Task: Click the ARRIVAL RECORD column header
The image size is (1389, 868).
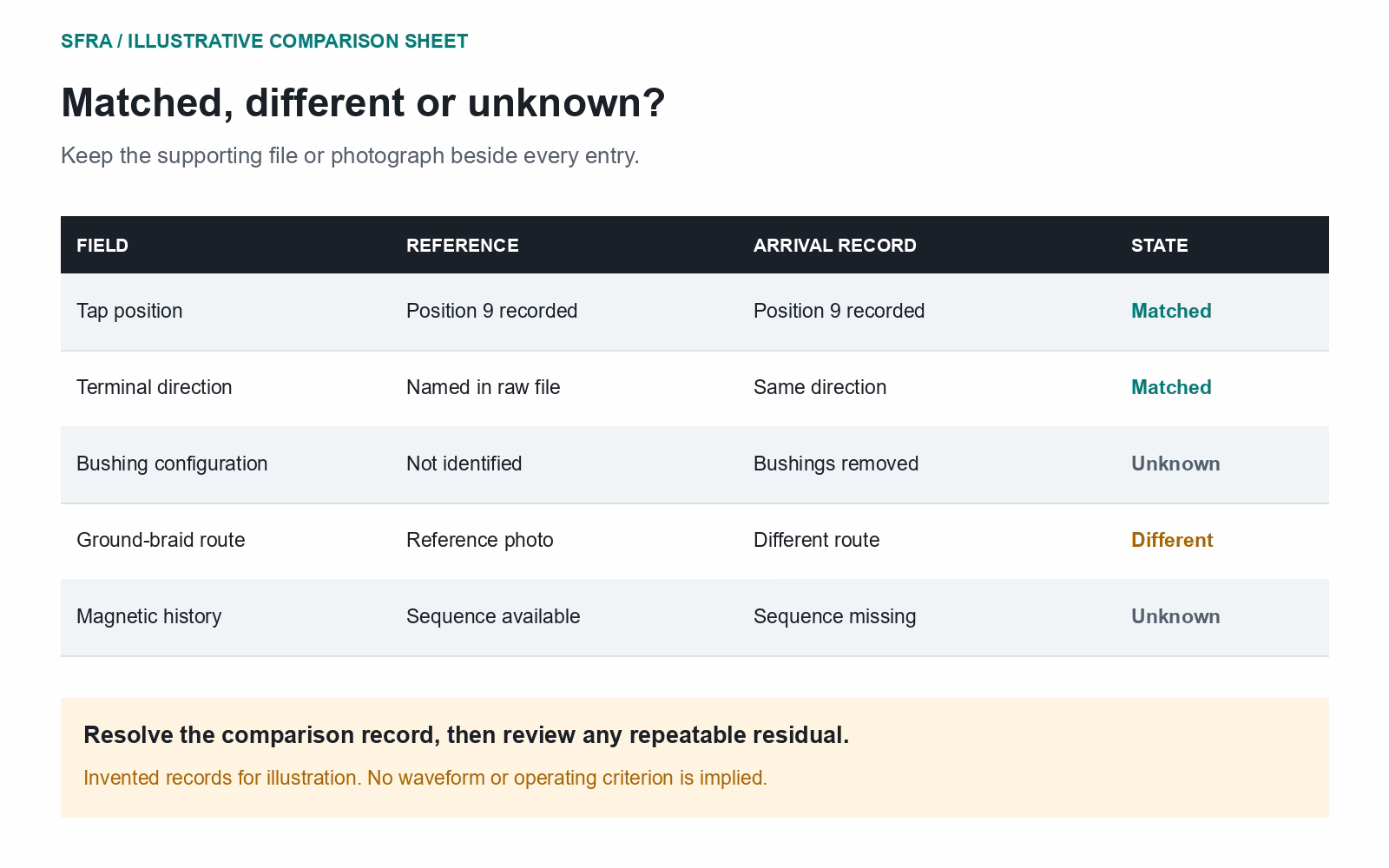Action: click(x=835, y=246)
